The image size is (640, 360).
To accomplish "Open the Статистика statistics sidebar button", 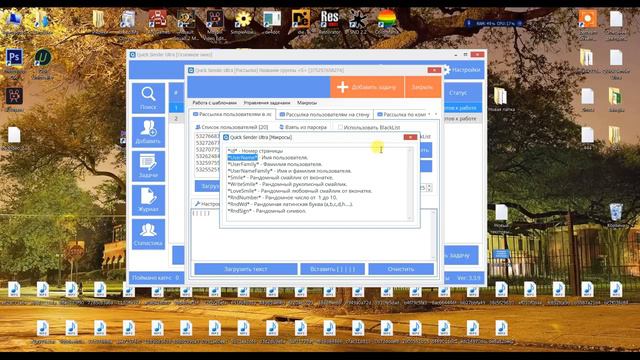I will [148, 234].
